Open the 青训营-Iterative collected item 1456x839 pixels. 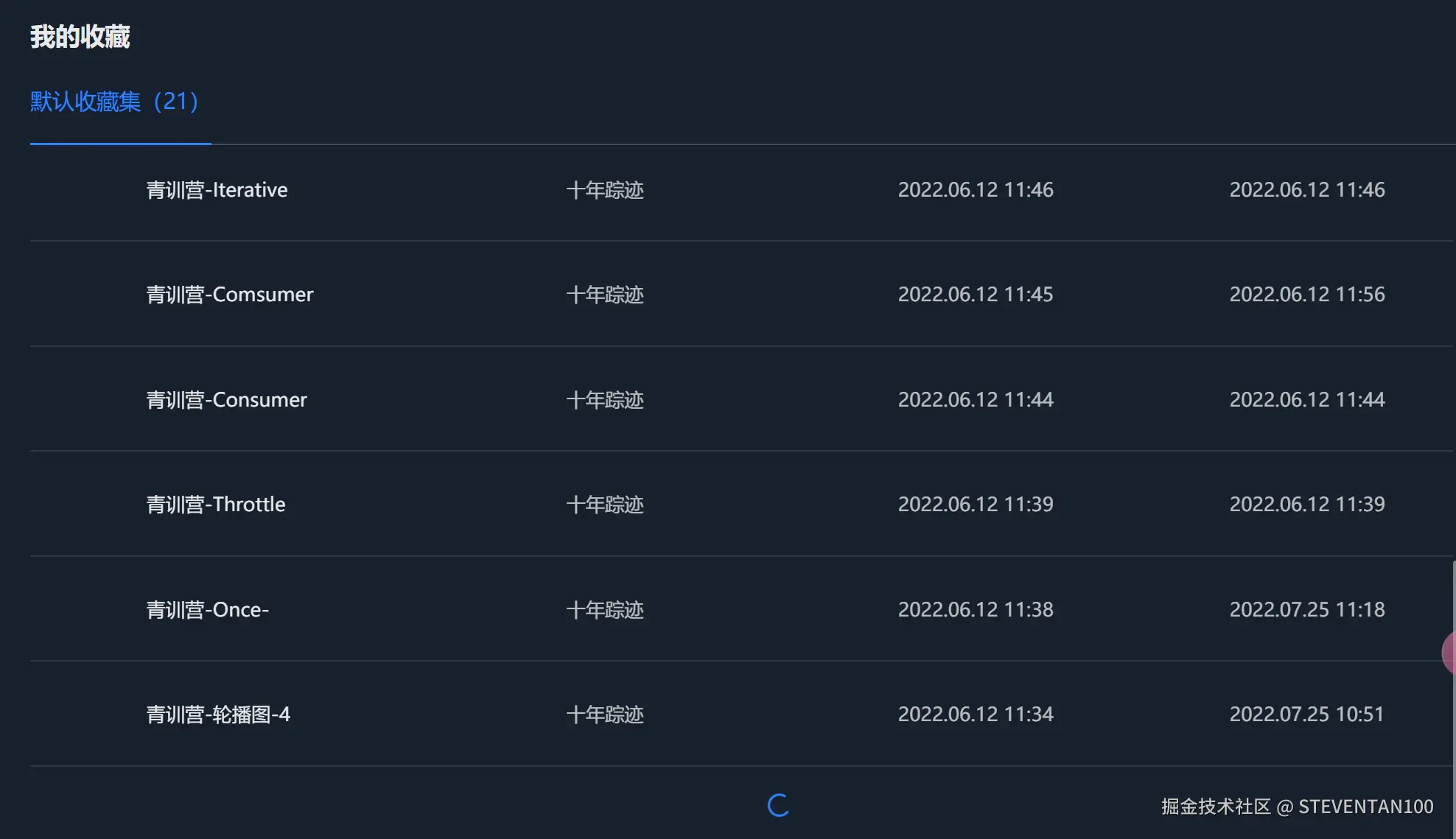(x=217, y=189)
